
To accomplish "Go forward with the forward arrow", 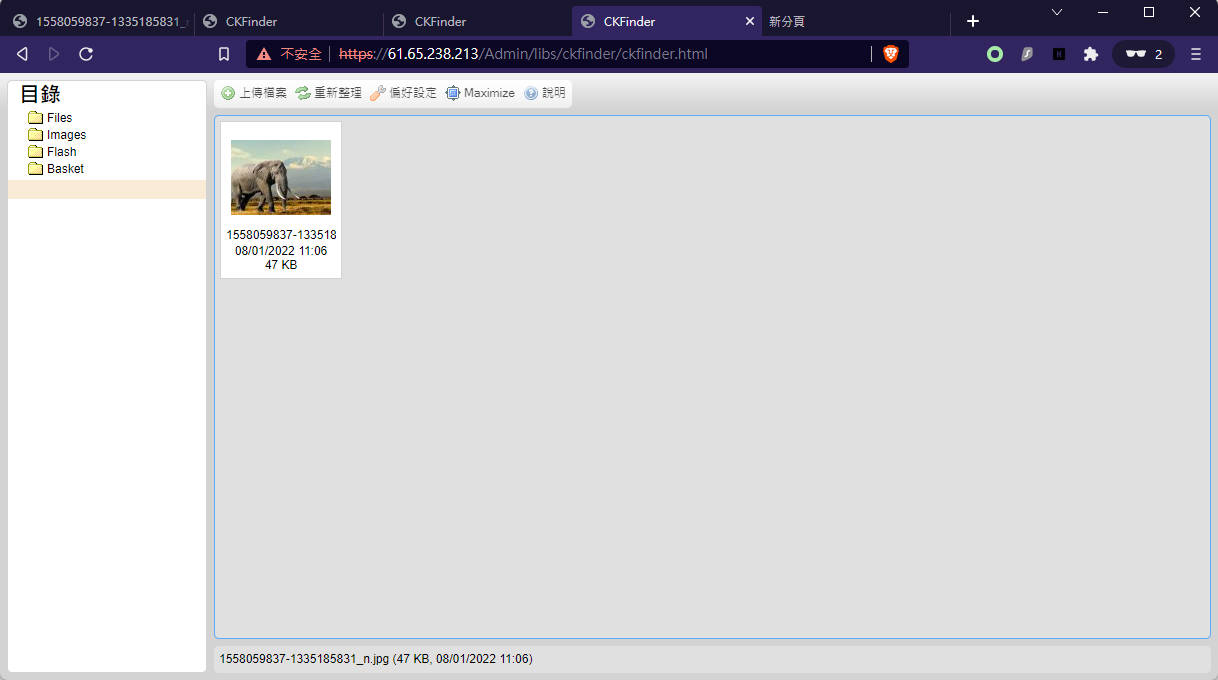I will pos(54,54).
